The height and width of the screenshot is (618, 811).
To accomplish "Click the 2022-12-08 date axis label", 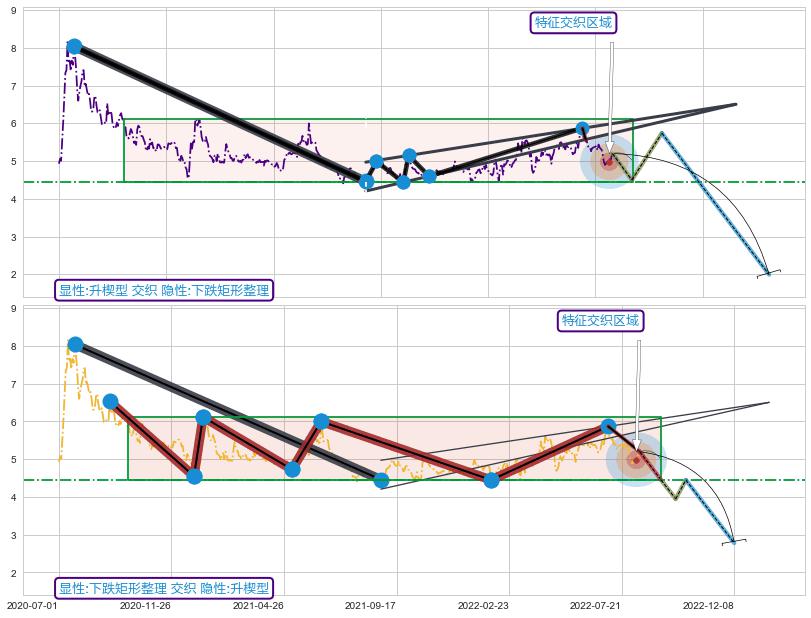I will (709, 605).
